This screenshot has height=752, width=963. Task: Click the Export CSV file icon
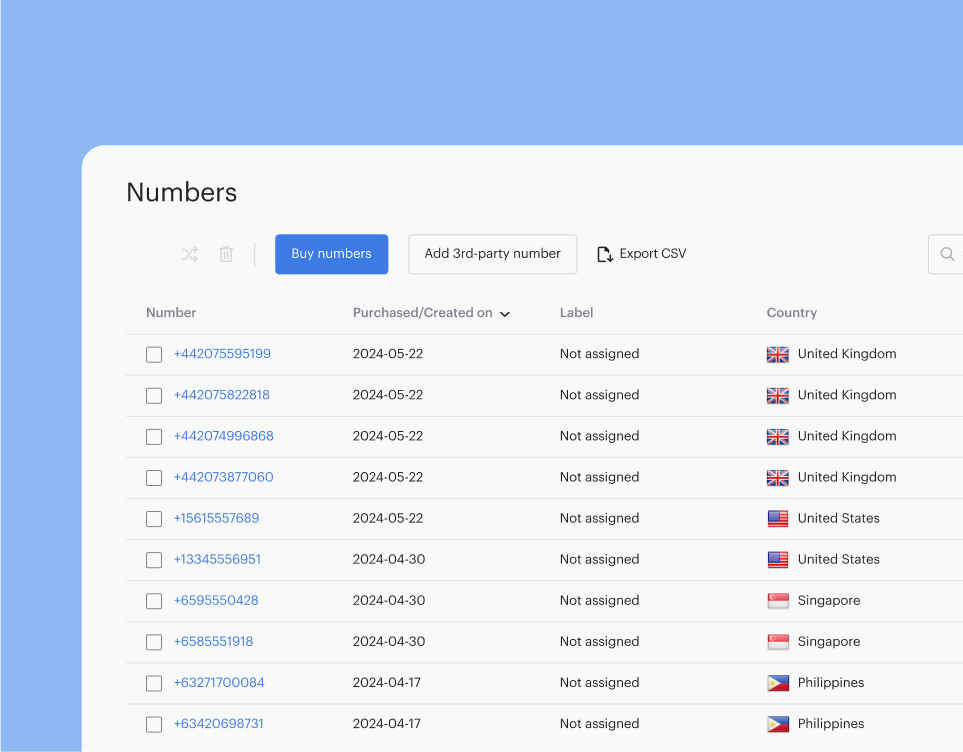coord(605,254)
